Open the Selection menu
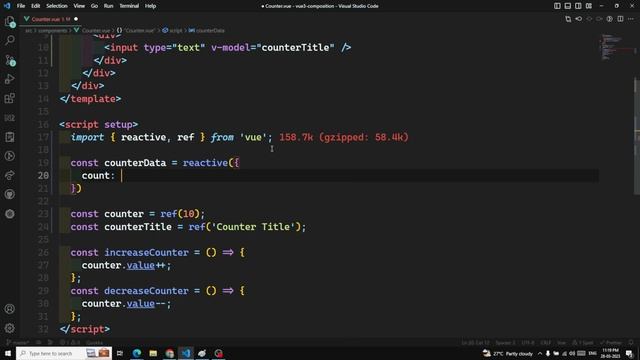The height and width of the screenshot is (360, 640). (57, 6)
